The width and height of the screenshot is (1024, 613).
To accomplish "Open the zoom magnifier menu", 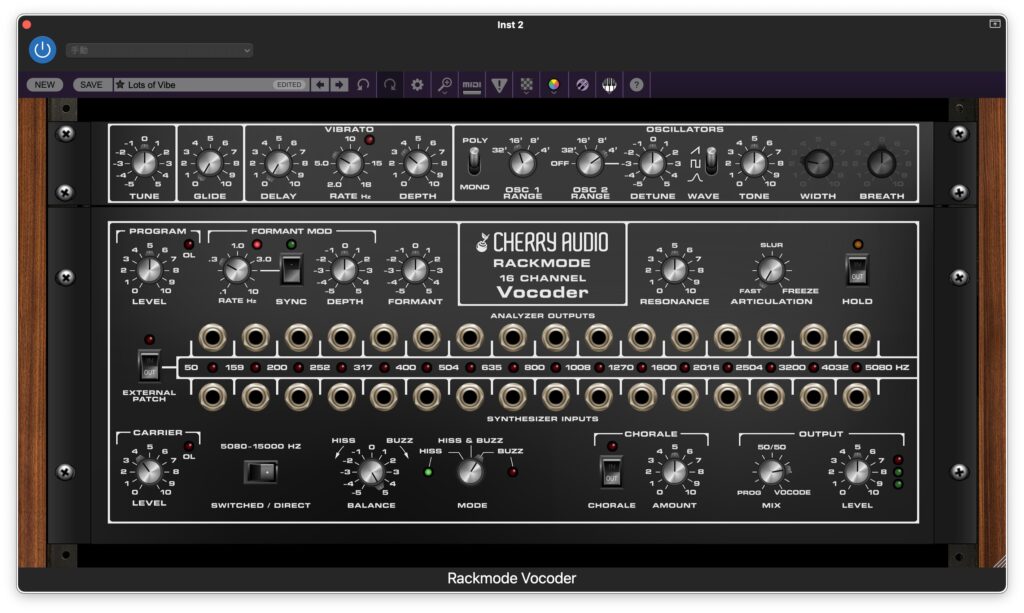I will click(x=445, y=85).
